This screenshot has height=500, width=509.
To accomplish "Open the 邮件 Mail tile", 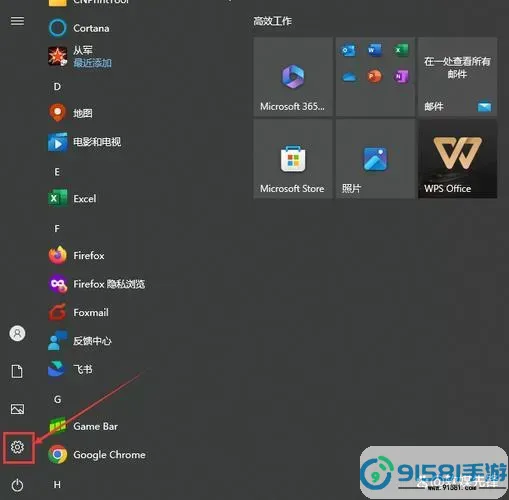I will point(458,77).
